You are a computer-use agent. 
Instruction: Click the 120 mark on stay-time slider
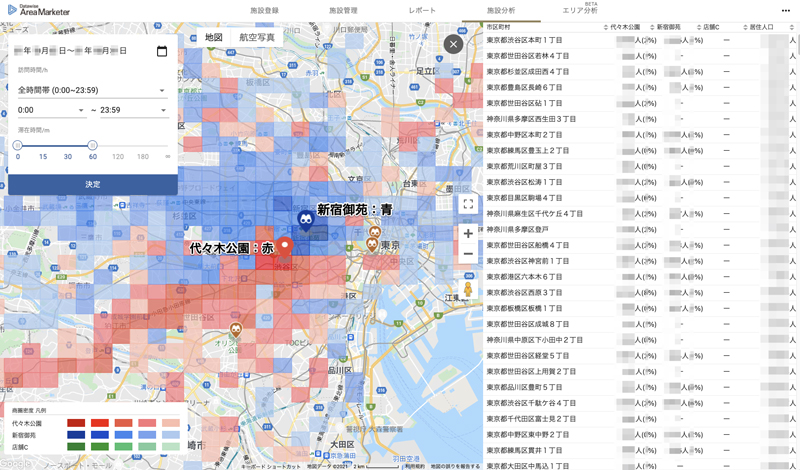click(x=118, y=157)
